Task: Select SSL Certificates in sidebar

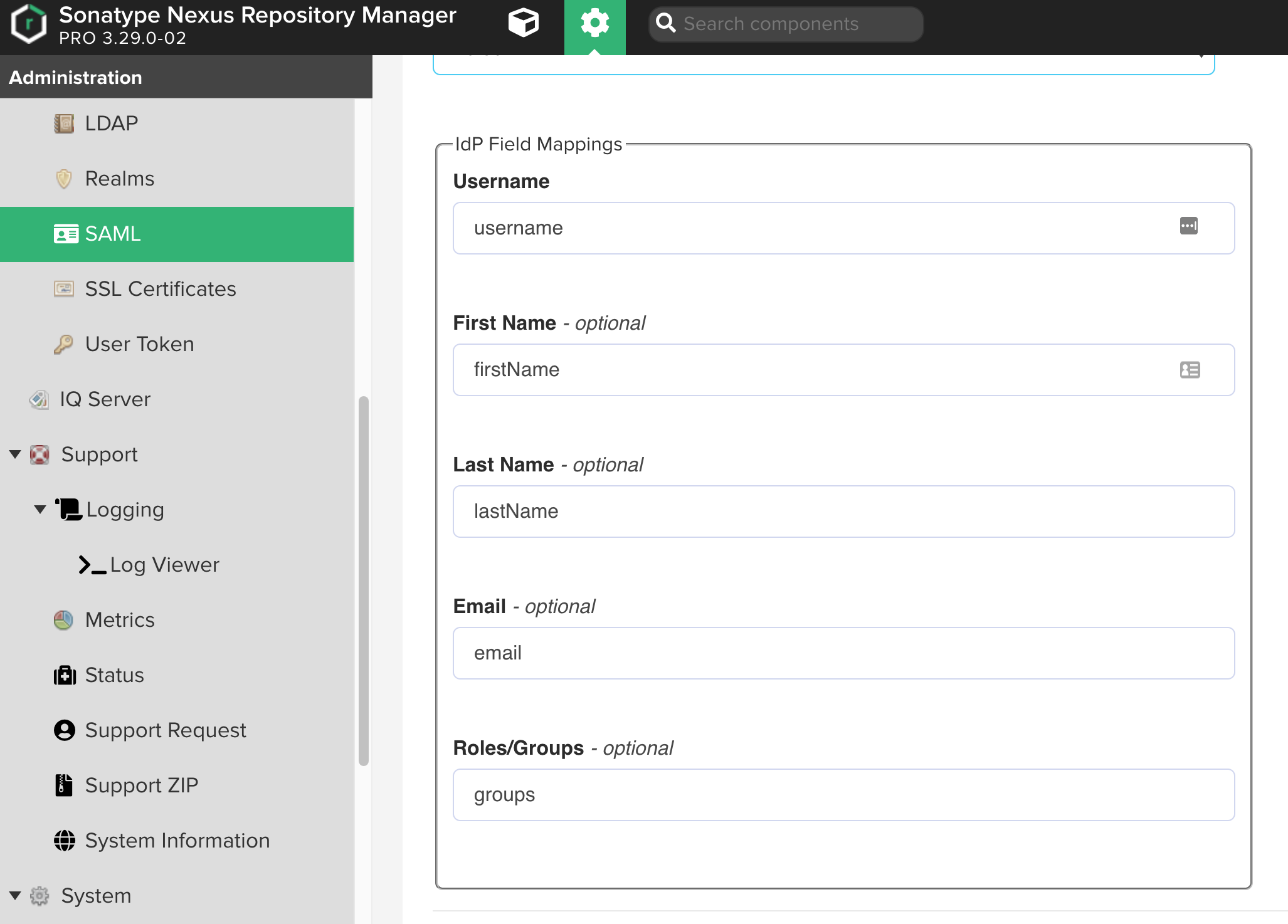Action: (x=160, y=289)
